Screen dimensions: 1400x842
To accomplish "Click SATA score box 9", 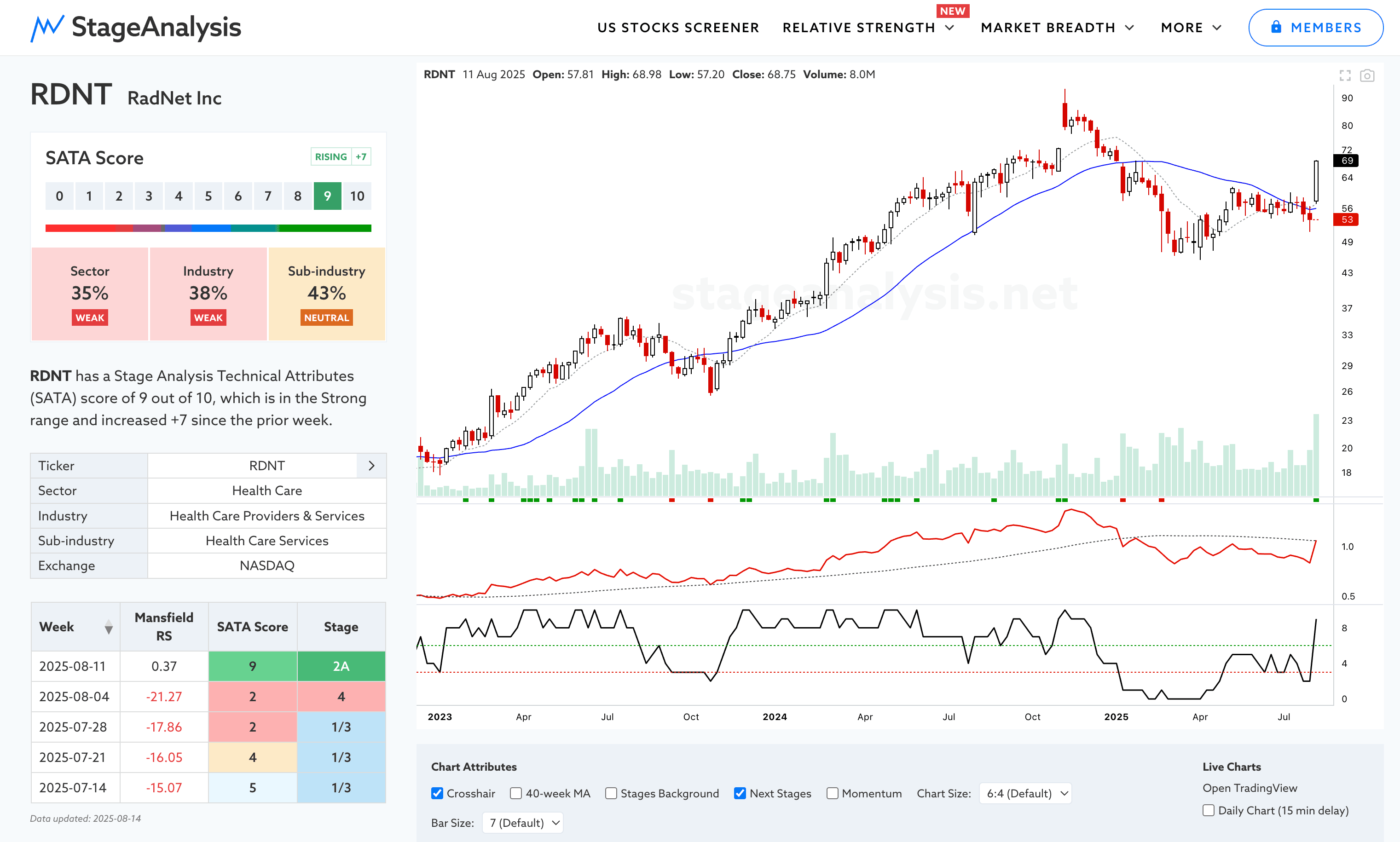I will (327, 196).
